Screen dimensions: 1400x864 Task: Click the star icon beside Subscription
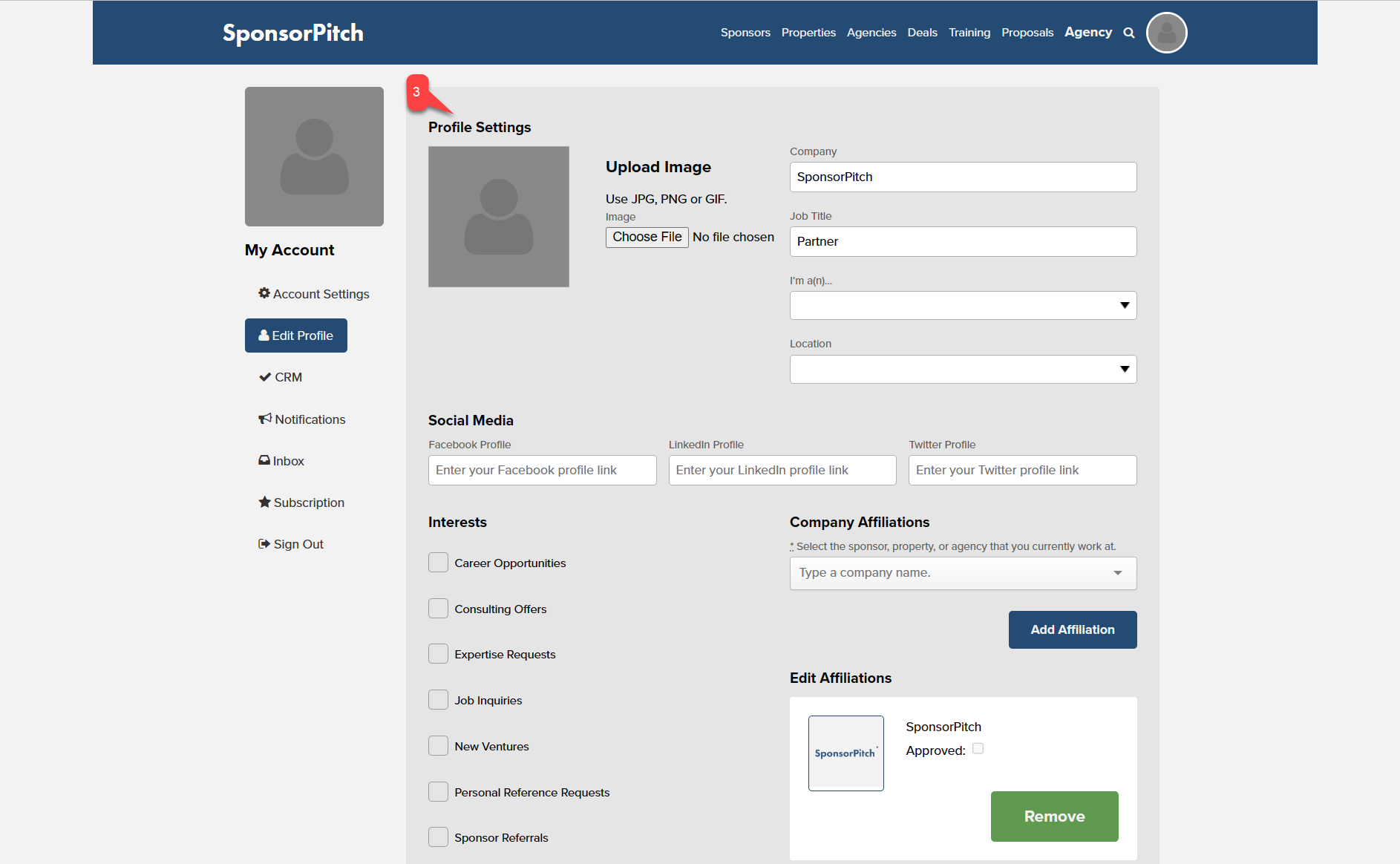point(264,502)
